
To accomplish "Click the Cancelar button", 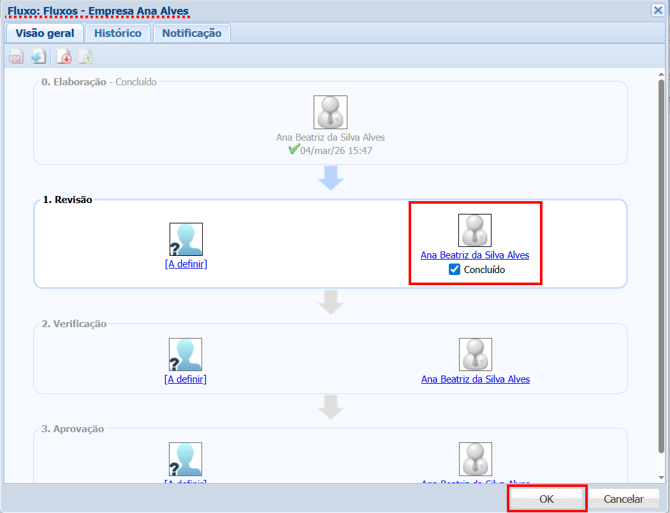I will click(623, 498).
